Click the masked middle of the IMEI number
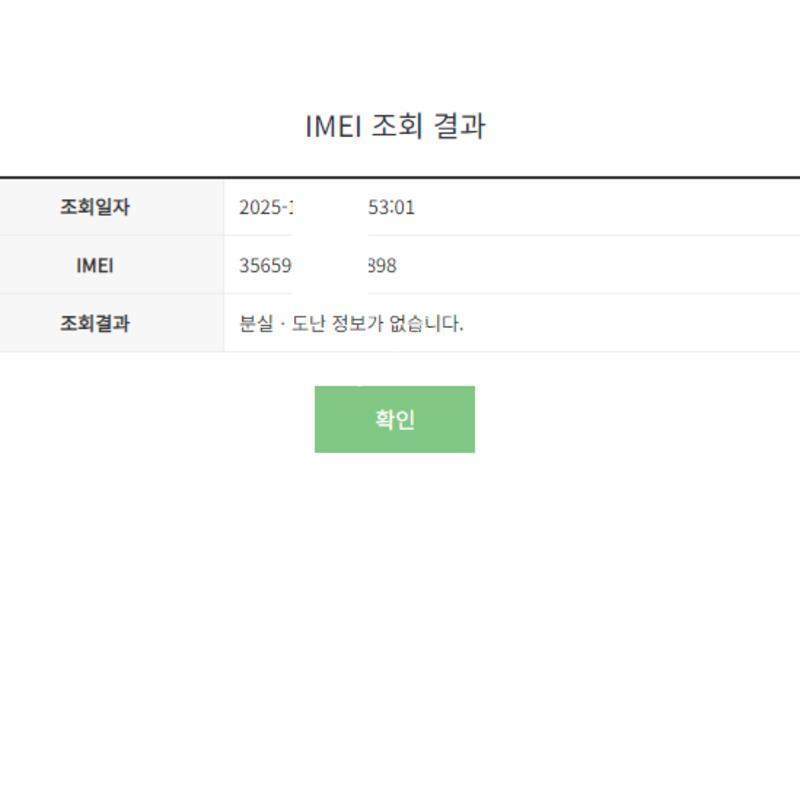This screenshot has width=800, height=800. tap(330, 266)
